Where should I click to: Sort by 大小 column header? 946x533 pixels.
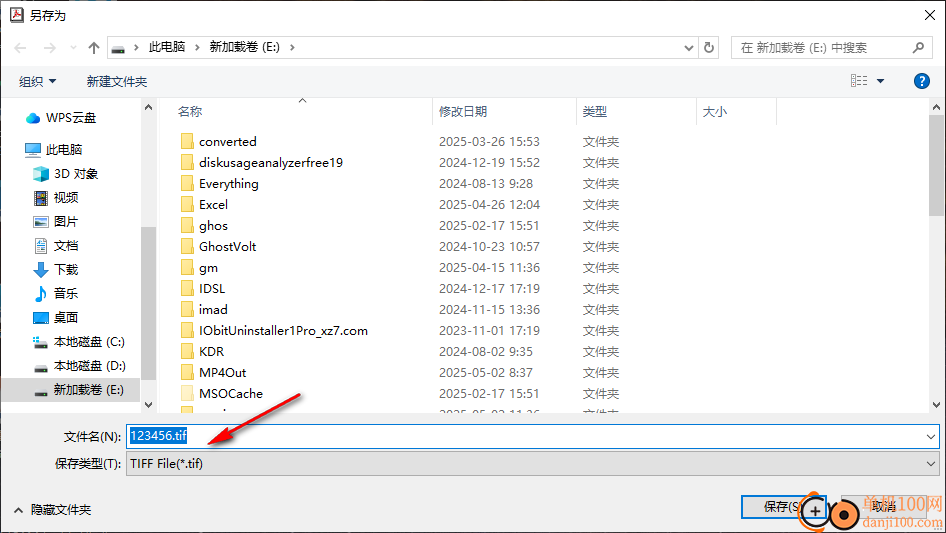click(715, 112)
